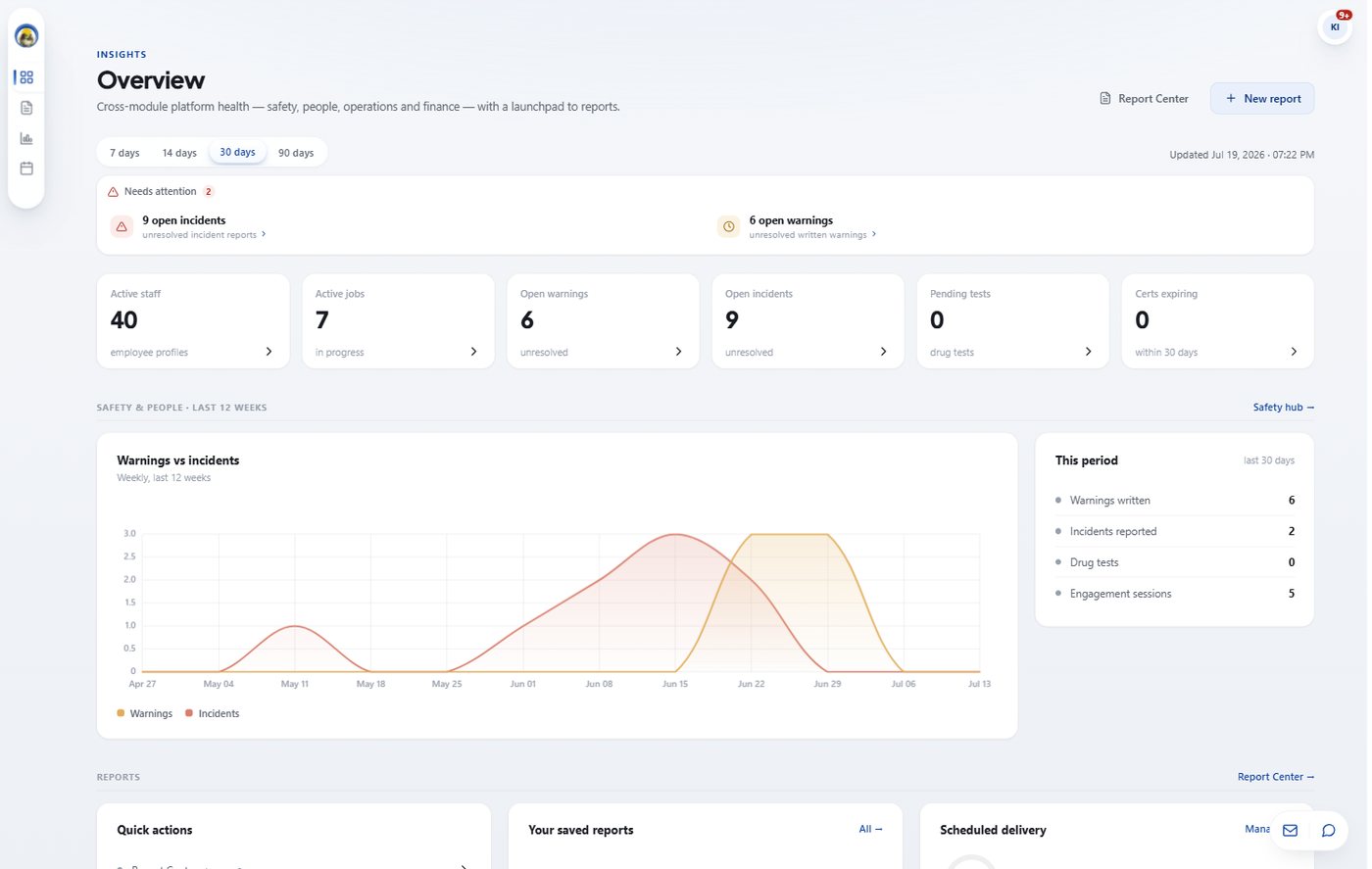Expand the first Quick actions row arrow
The image size is (1372, 869).
(464, 866)
